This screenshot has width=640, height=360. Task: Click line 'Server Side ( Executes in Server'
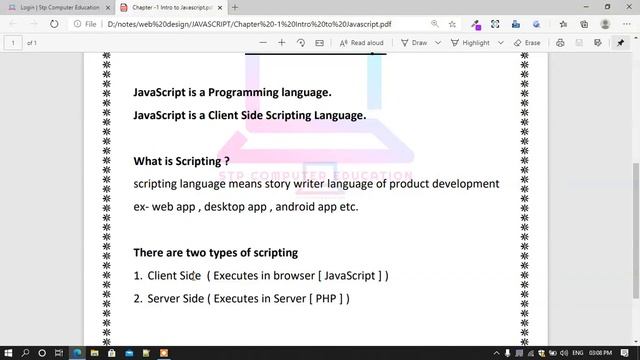(242, 299)
